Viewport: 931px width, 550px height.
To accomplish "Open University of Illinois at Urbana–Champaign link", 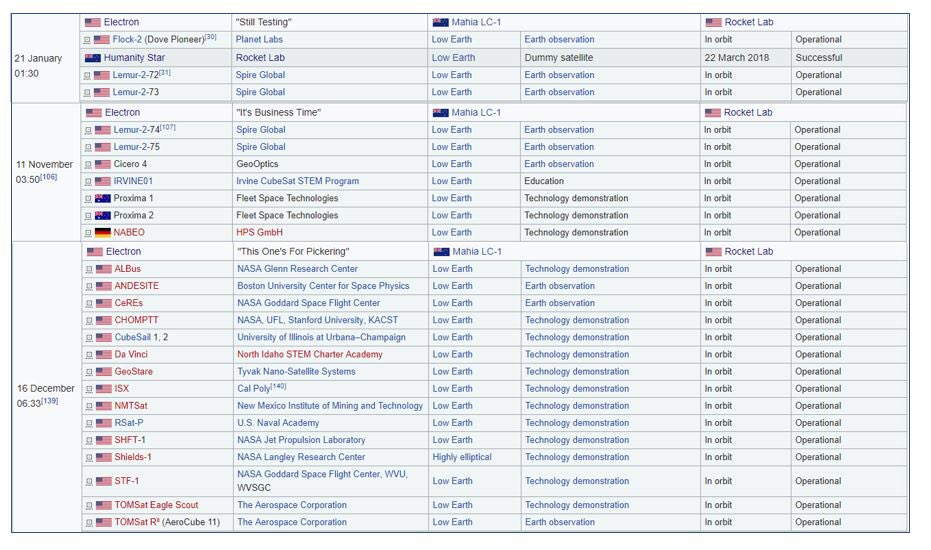I will (321, 338).
